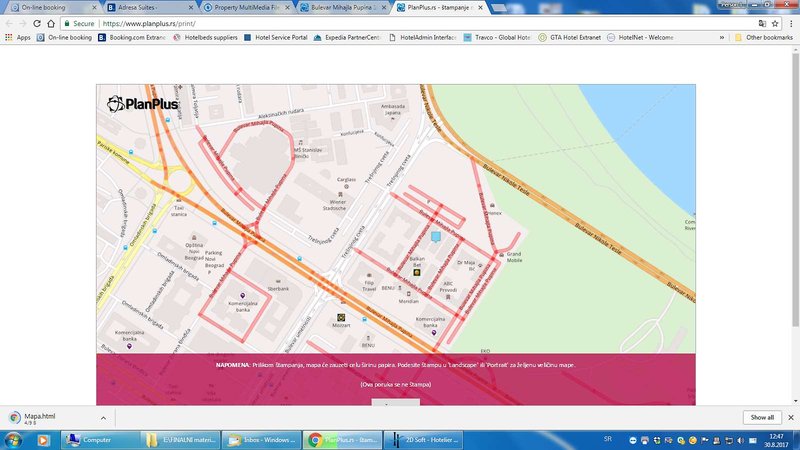Open Hotelbeds suppliers bookmark
Screen dimensions: 800x450
[204, 37]
